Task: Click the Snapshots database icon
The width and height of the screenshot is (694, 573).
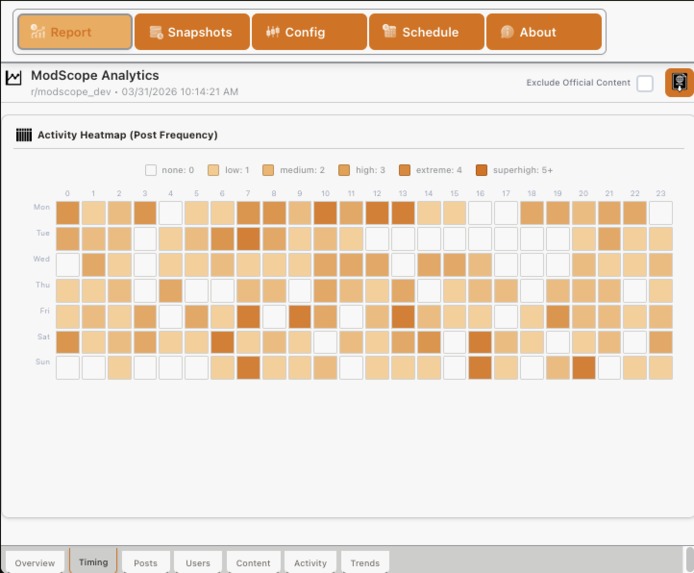Action: (156, 32)
